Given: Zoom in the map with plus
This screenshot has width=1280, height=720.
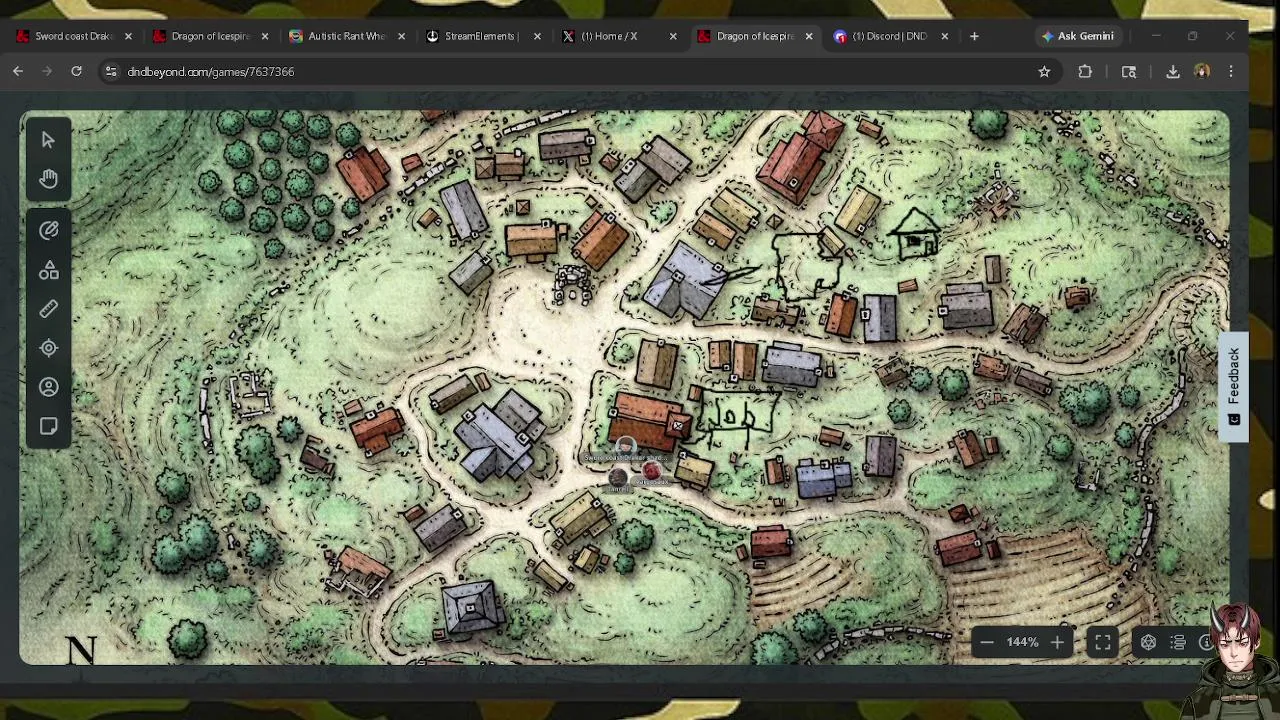Looking at the screenshot, I should click(x=1057, y=642).
